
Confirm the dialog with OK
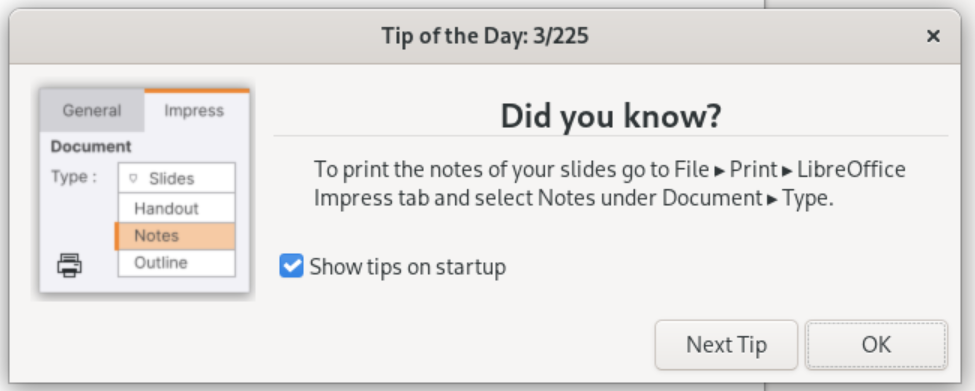tap(876, 344)
